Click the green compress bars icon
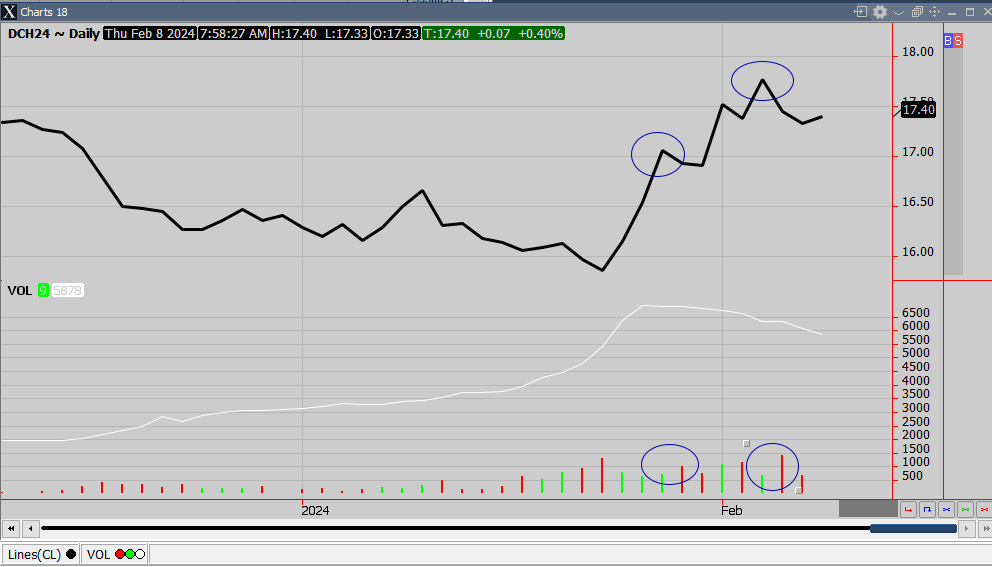This screenshot has height=567, width=992. coord(965,509)
